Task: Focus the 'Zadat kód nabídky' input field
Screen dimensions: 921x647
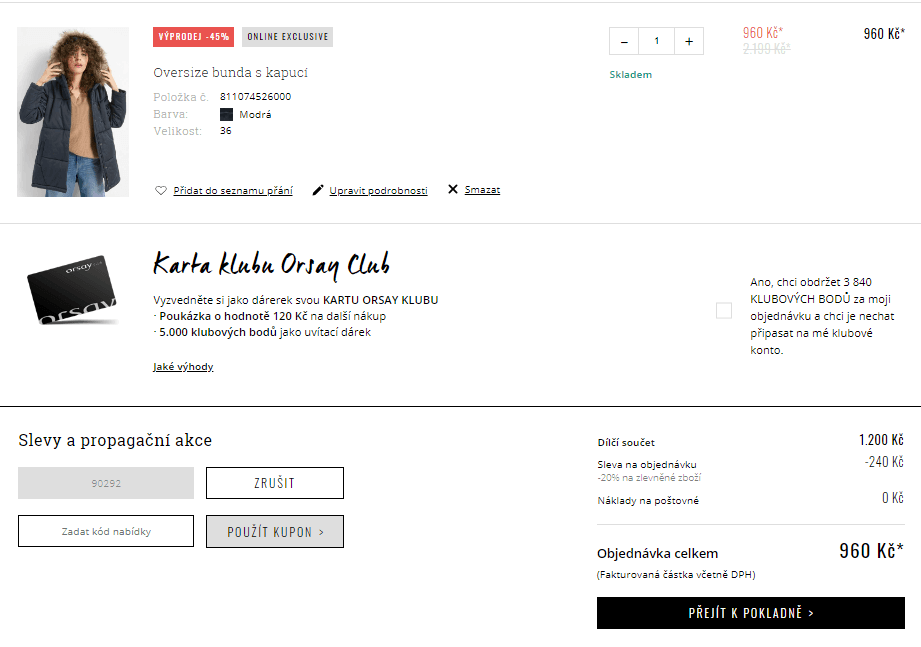Action: pos(106,531)
